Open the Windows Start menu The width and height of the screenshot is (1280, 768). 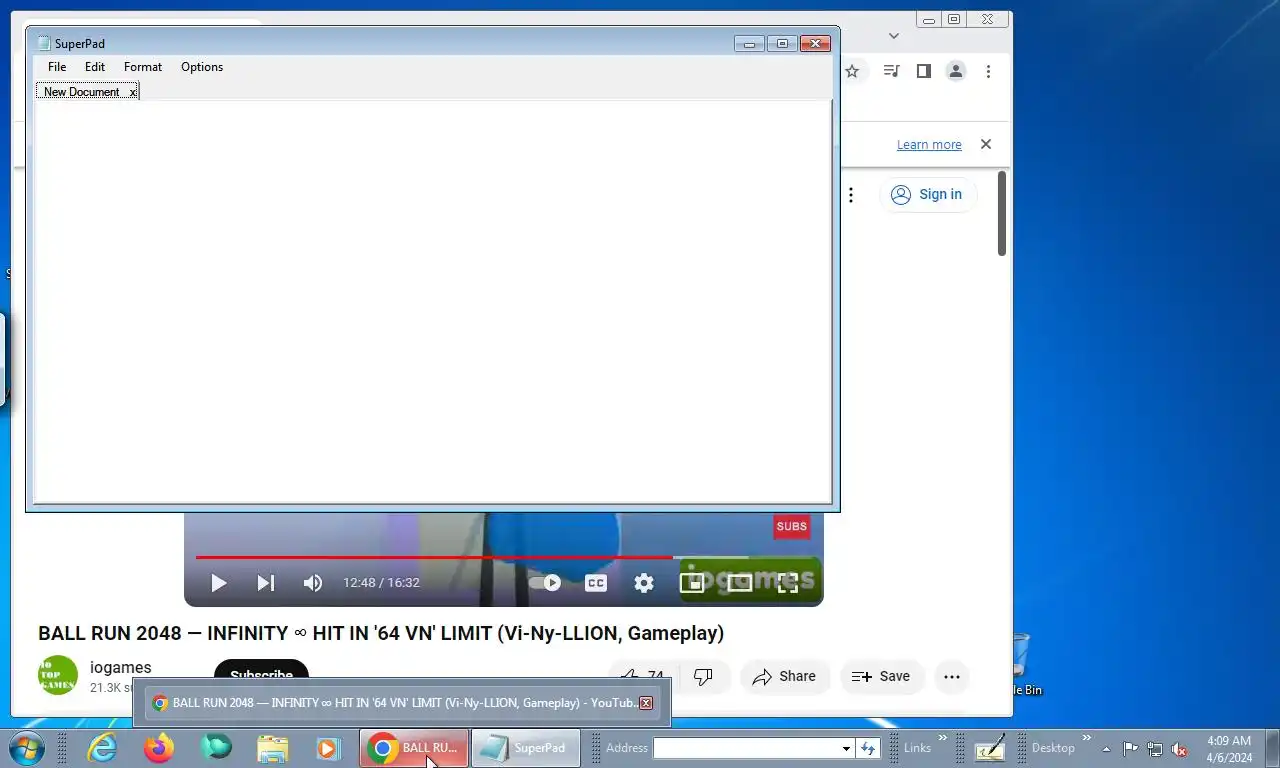pos(26,748)
